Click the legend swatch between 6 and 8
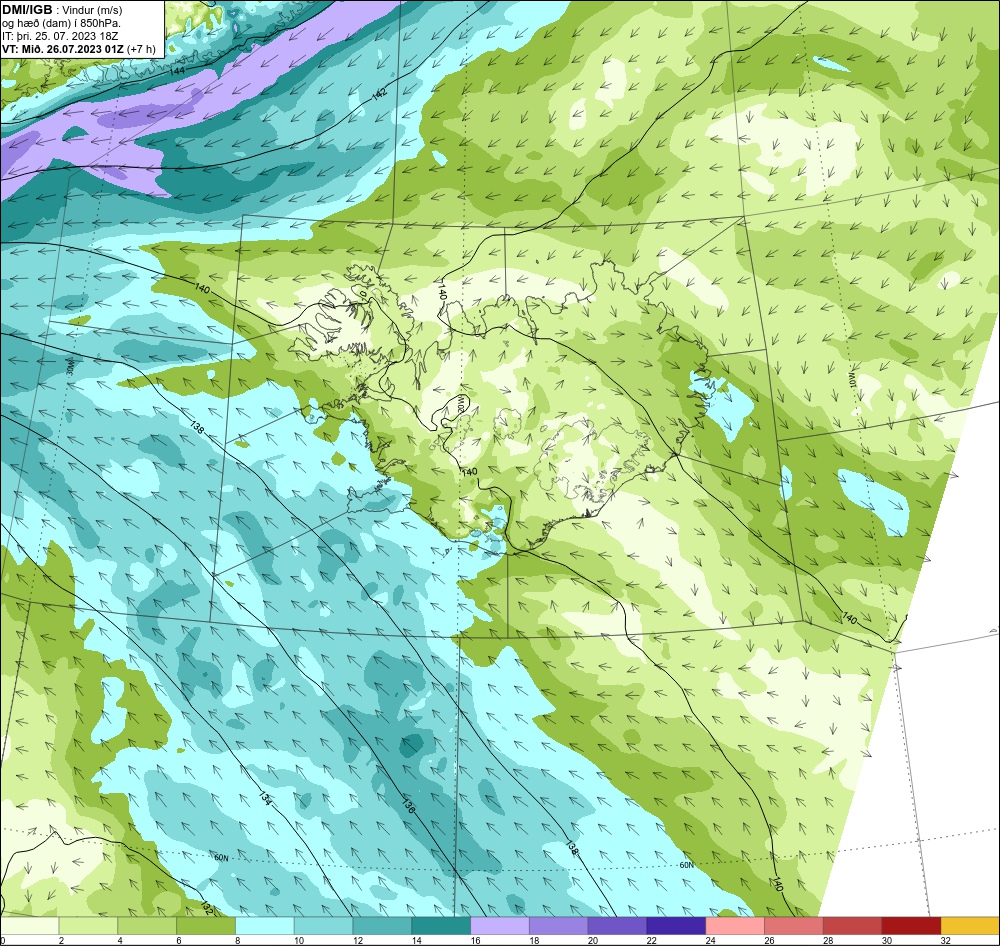The width and height of the screenshot is (1000, 946). [x=206, y=926]
